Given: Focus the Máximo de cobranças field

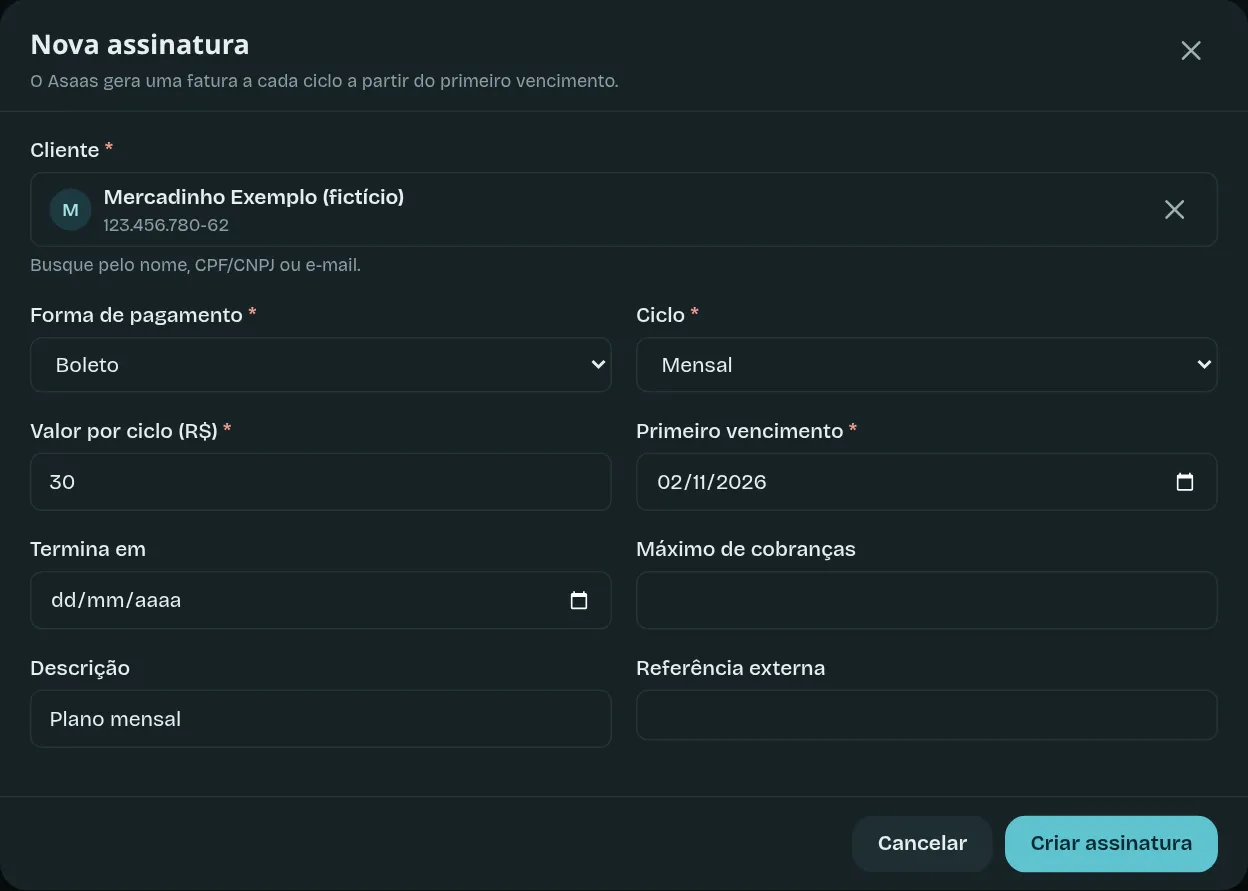Looking at the screenshot, I should coord(926,600).
